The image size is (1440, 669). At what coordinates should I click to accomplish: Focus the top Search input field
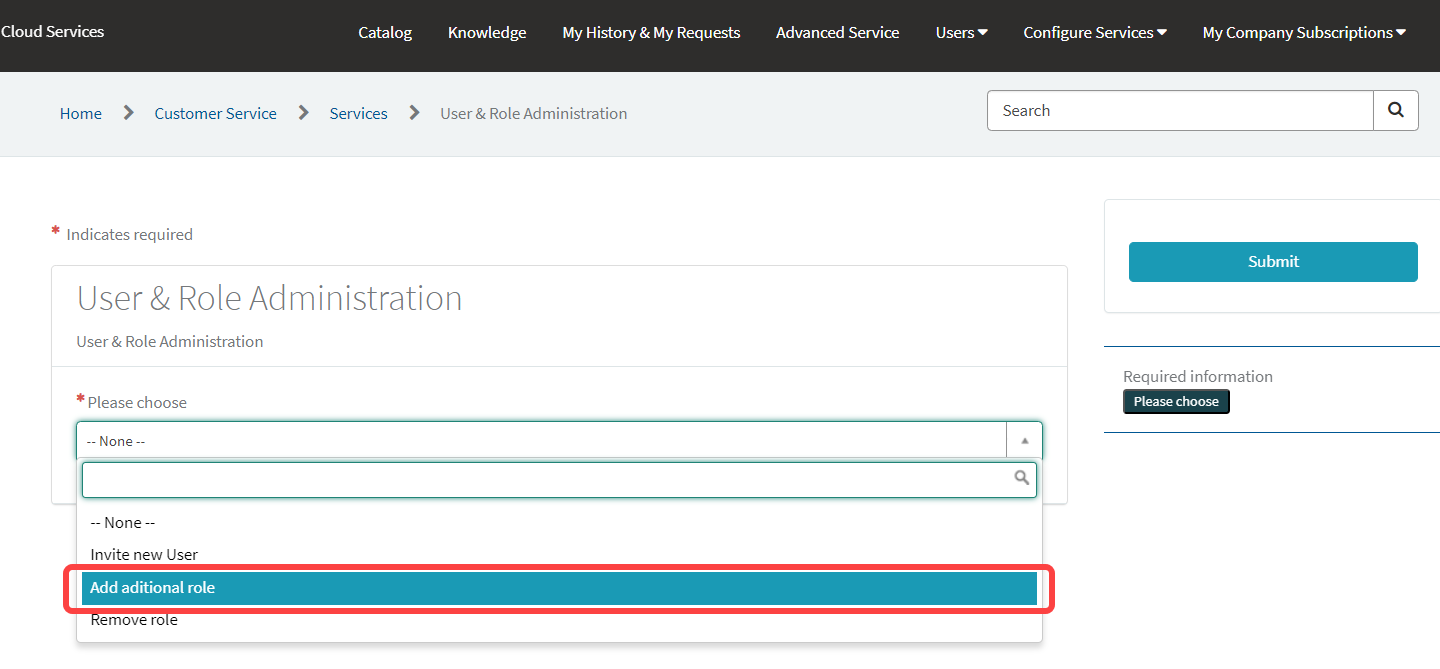point(1180,111)
